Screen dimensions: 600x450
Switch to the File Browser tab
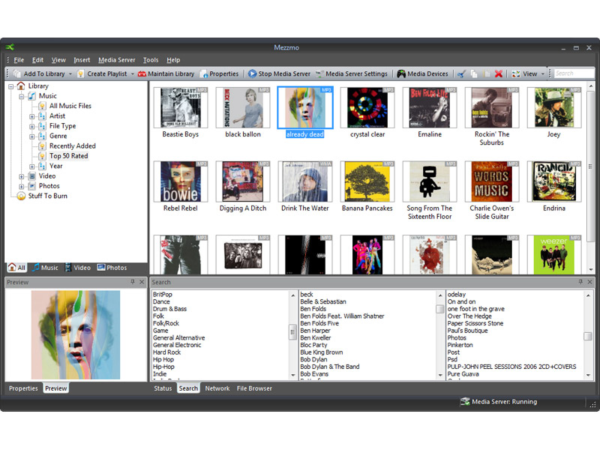[x=254, y=388]
